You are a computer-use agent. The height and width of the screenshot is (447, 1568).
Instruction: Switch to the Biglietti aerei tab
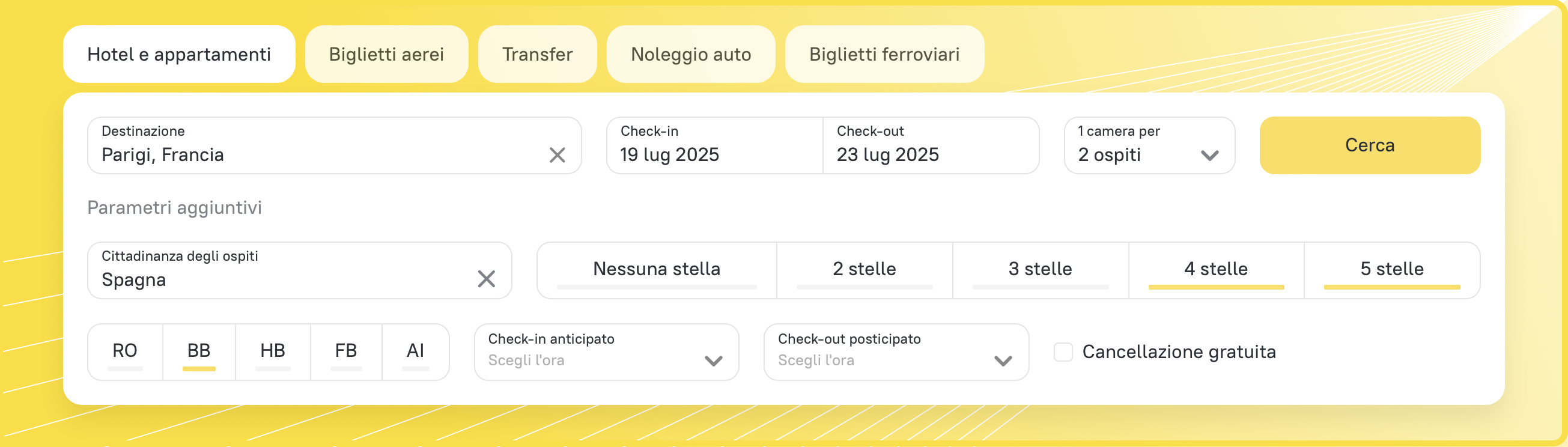(x=386, y=54)
